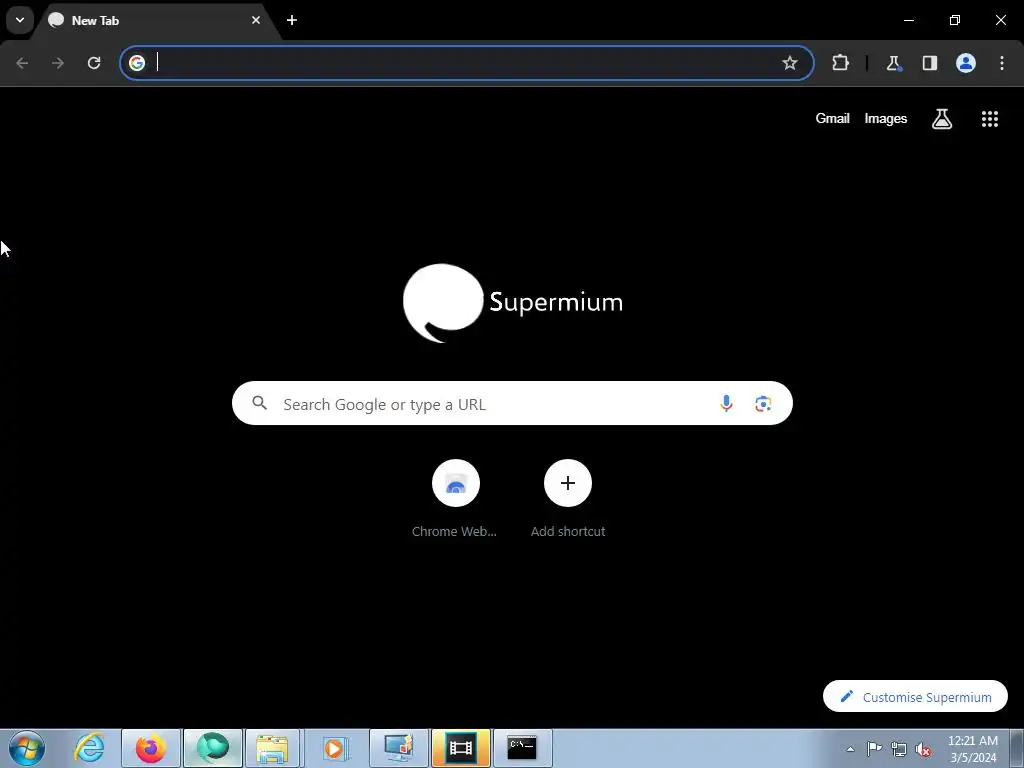Reload the current page
This screenshot has width=1024, height=768.
94,63
